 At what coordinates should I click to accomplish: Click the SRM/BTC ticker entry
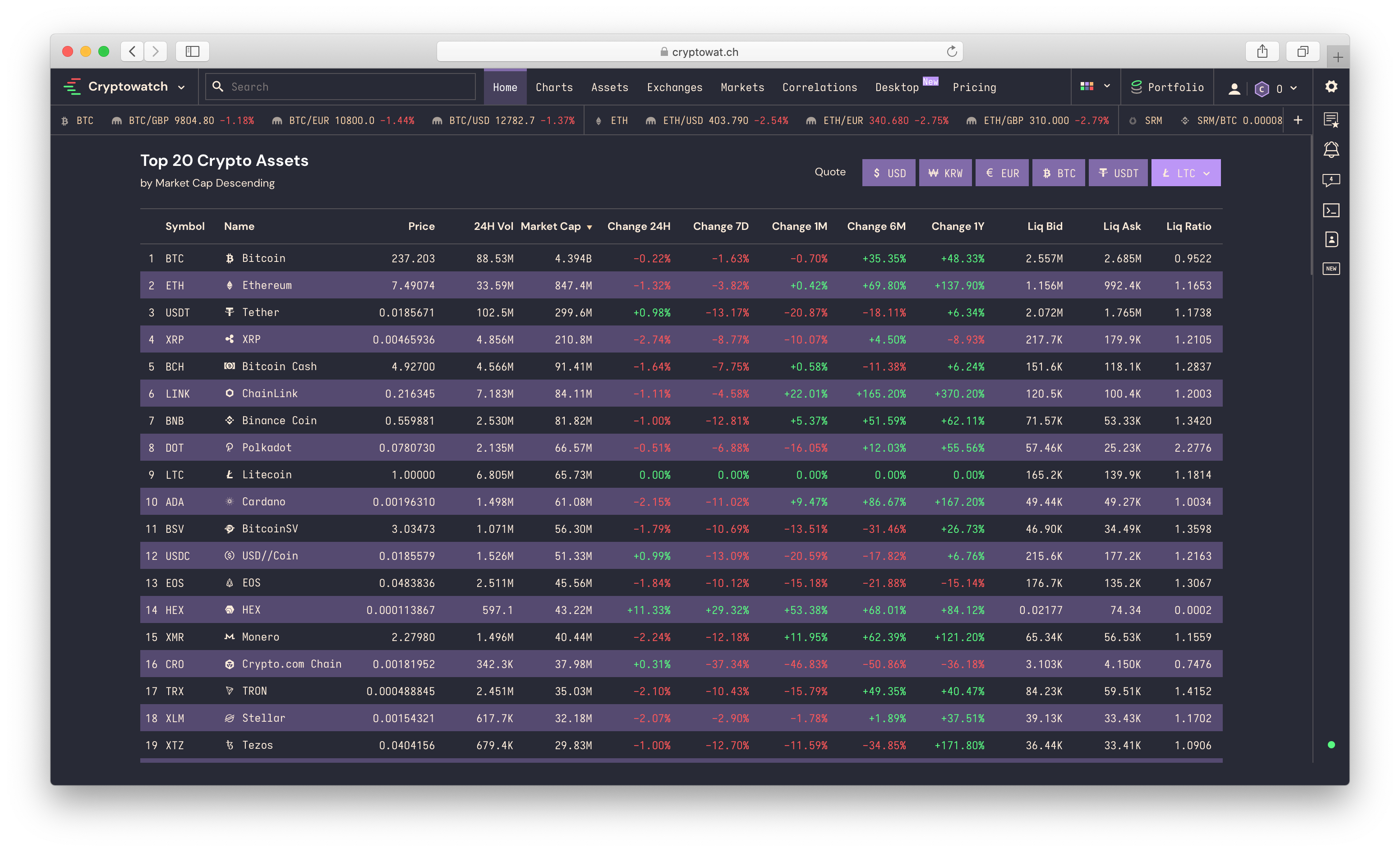click(x=1231, y=120)
